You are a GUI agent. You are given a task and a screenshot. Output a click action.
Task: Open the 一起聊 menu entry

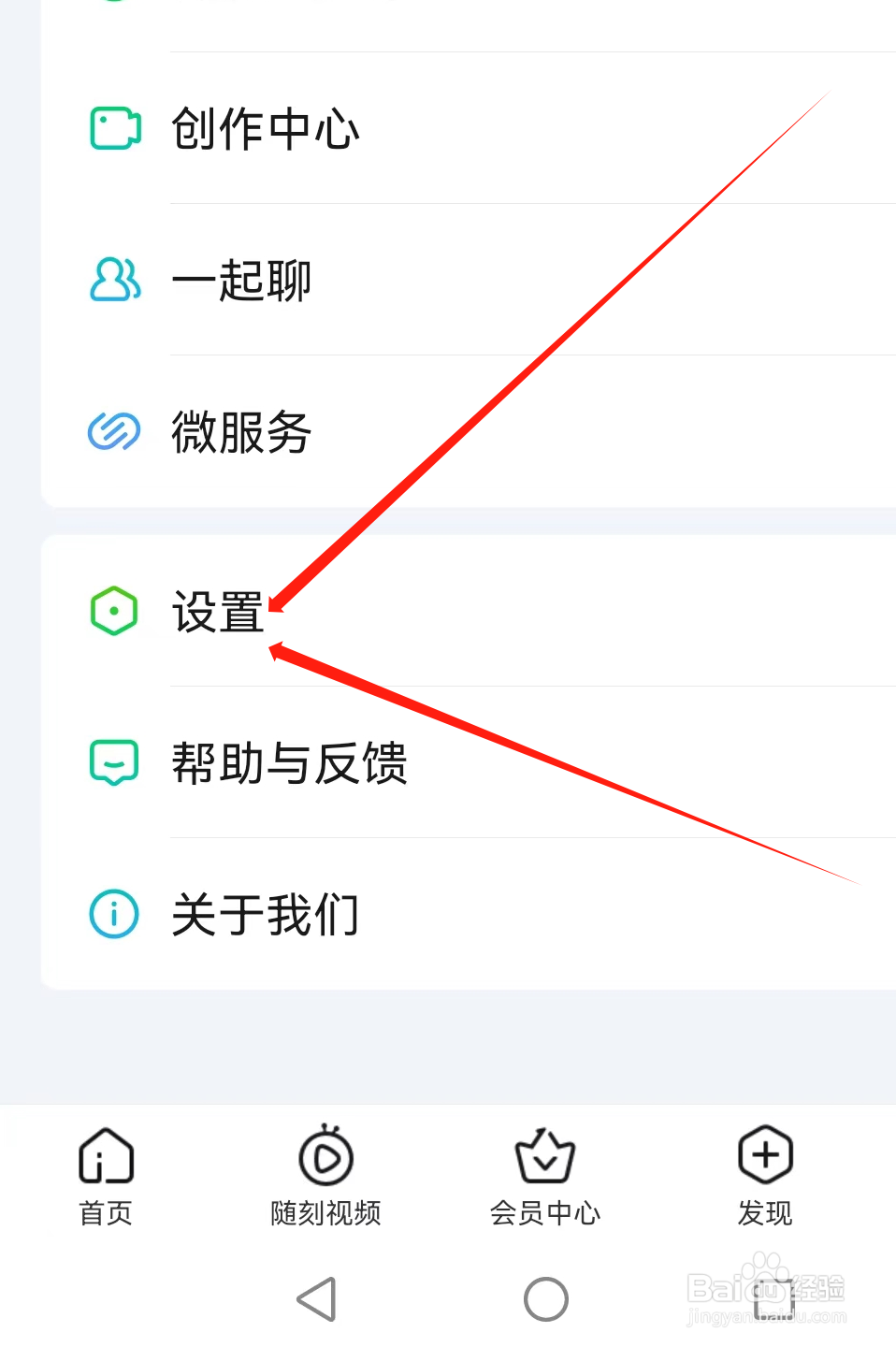469,280
